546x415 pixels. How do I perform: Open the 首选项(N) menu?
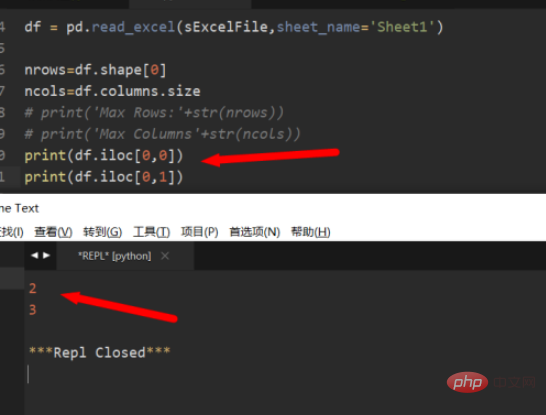click(255, 232)
